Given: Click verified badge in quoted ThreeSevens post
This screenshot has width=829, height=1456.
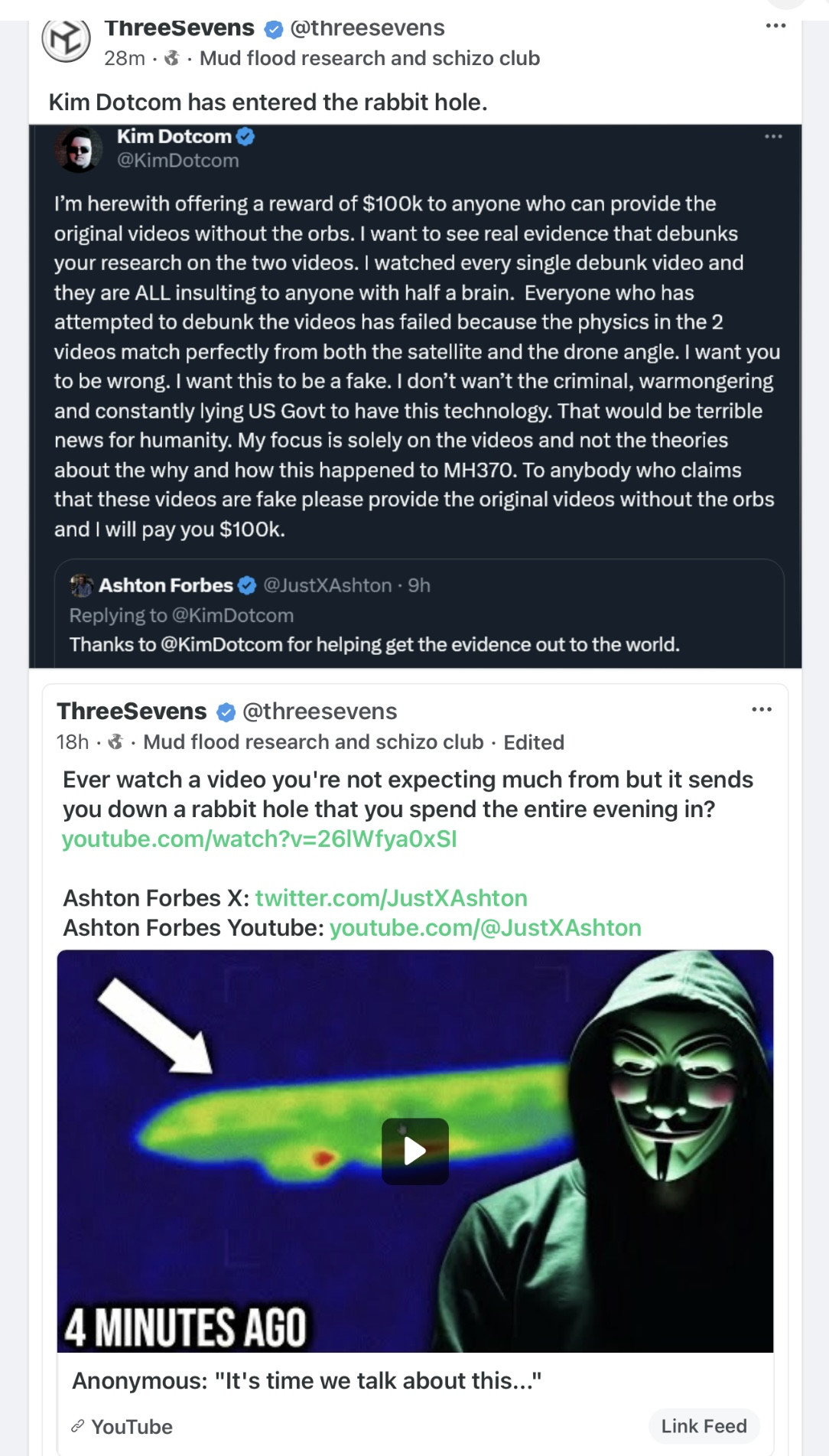Looking at the screenshot, I should 226,712.
